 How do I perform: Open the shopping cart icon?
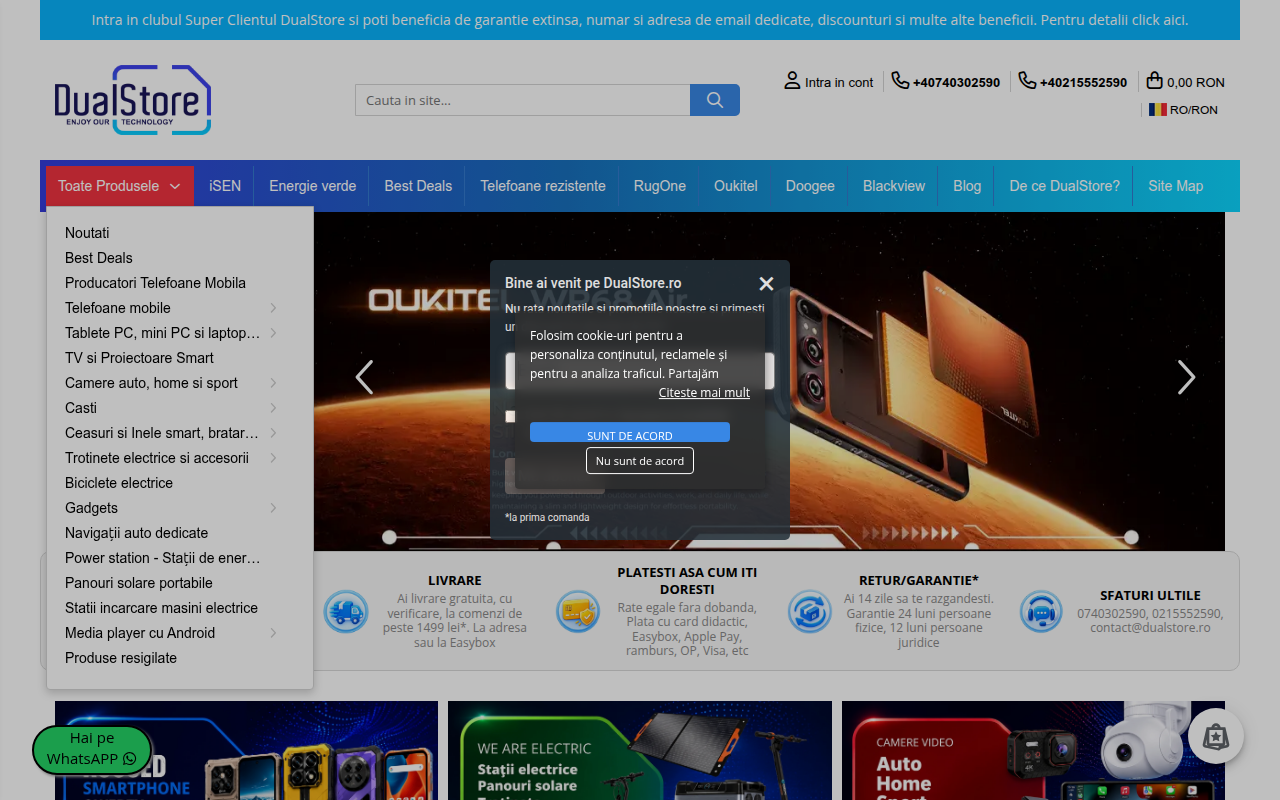[x=1155, y=81]
